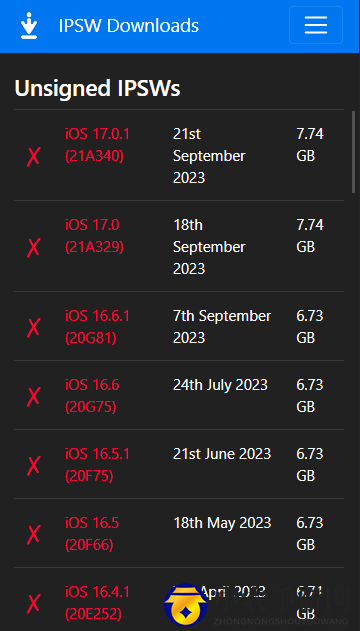Image resolution: width=360 pixels, height=631 pixels.
Task: Click the 21st September 2023 date cell
Action: 209,156
